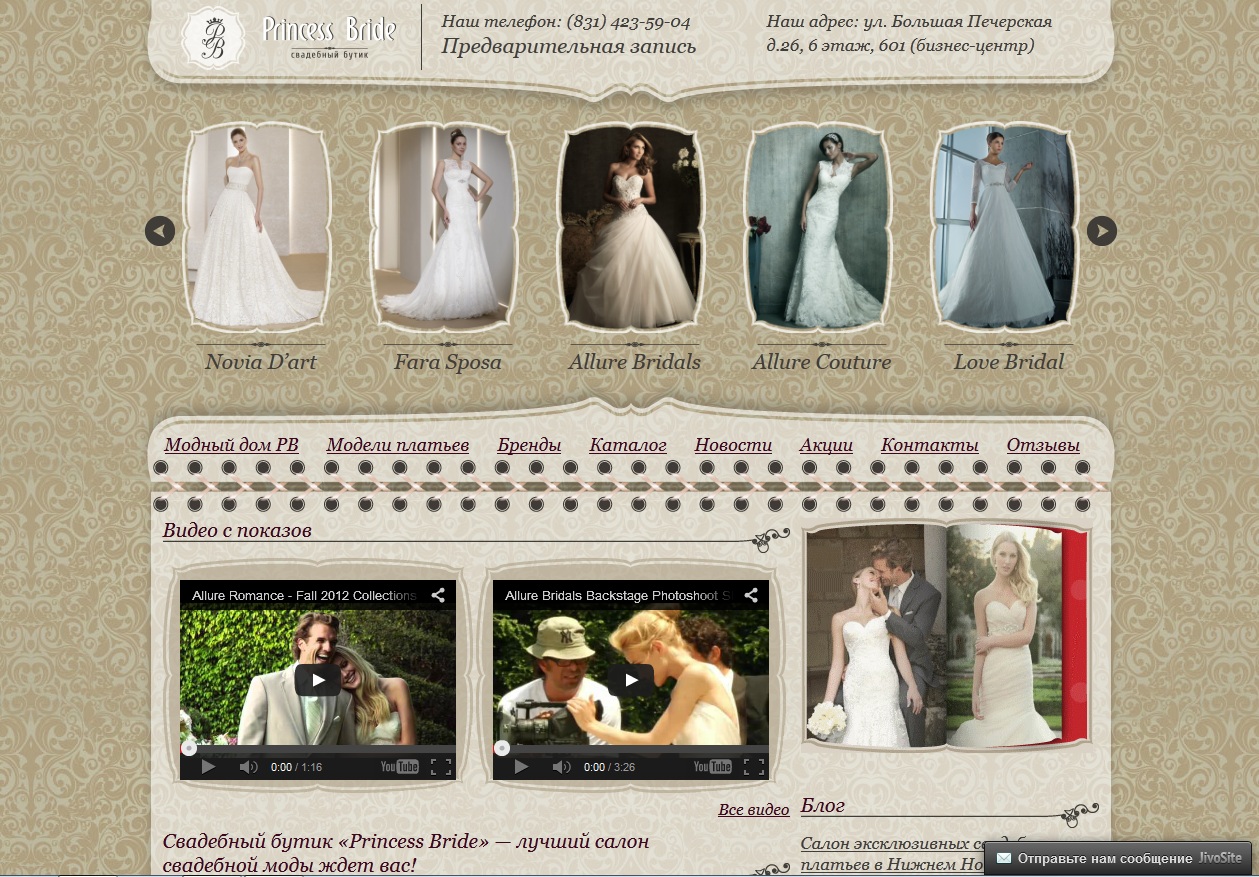Click the Блог section heading
1259x877 pixels.
click(x=823, y=805)
